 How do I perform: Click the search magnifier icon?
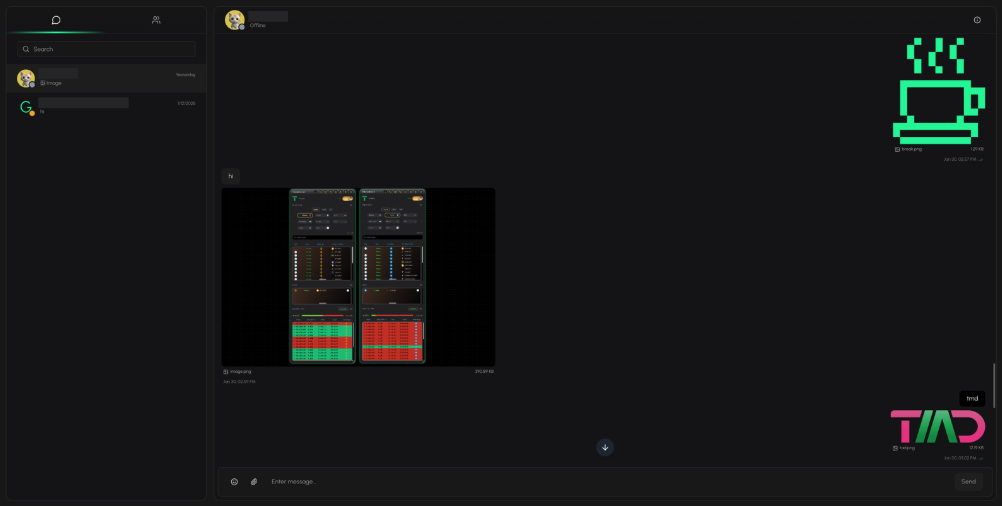tap(26, 49)
